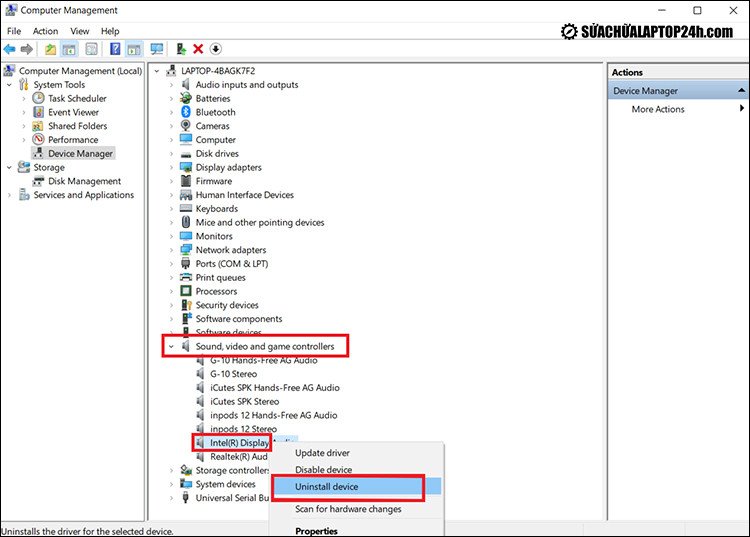The width and height of the screenshot is (750, 537).
Task: Click the Cameras webcam icon
Action: 186,126
